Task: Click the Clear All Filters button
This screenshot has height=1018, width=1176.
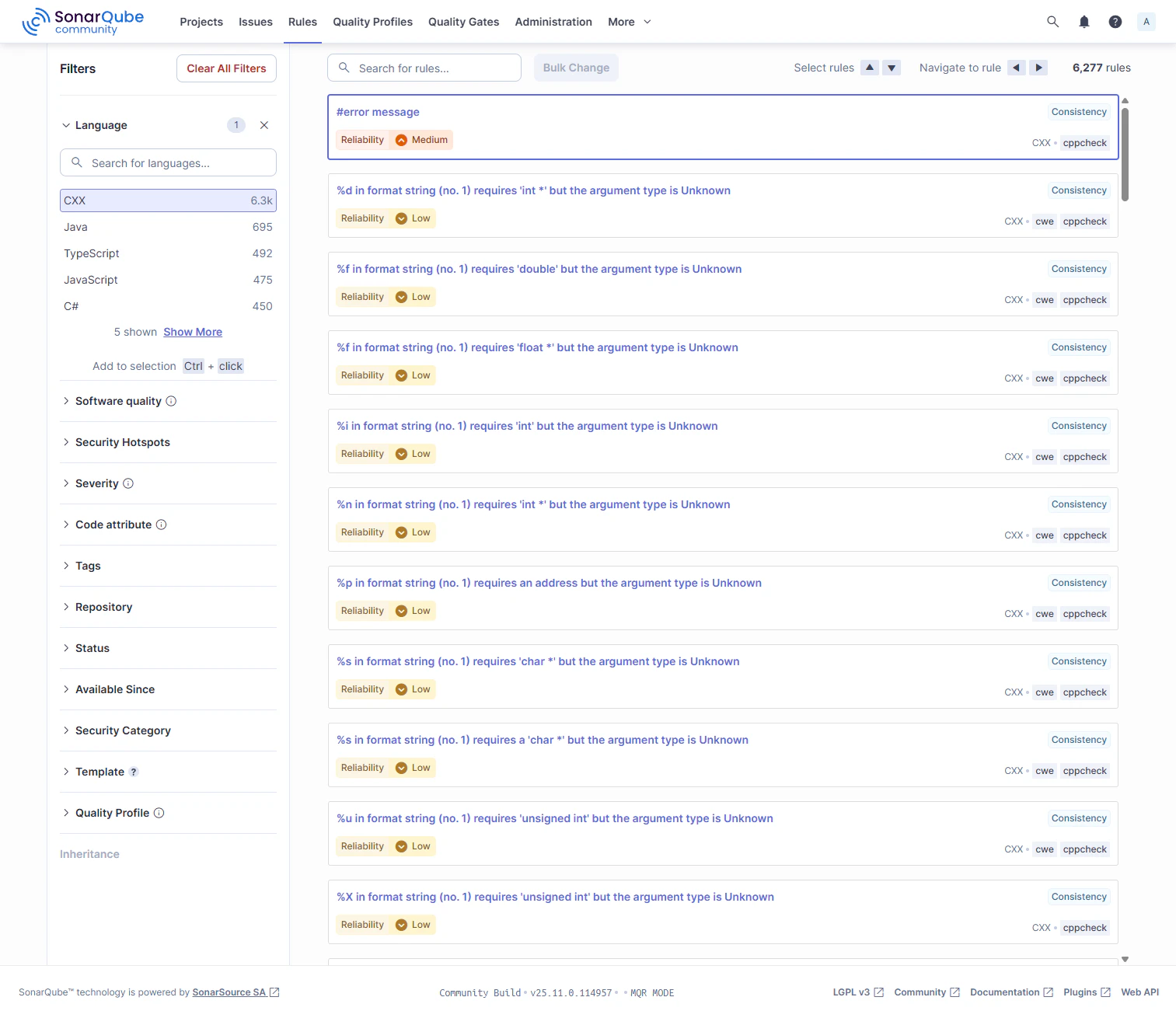Action: (226, 68)
